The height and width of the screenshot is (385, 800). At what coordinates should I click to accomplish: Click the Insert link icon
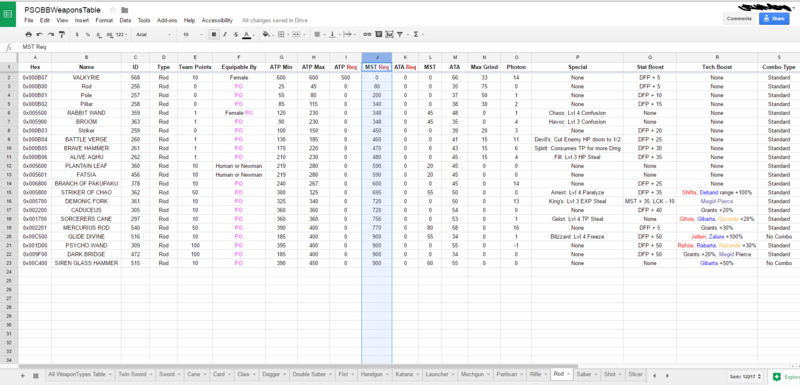[367, 35]
